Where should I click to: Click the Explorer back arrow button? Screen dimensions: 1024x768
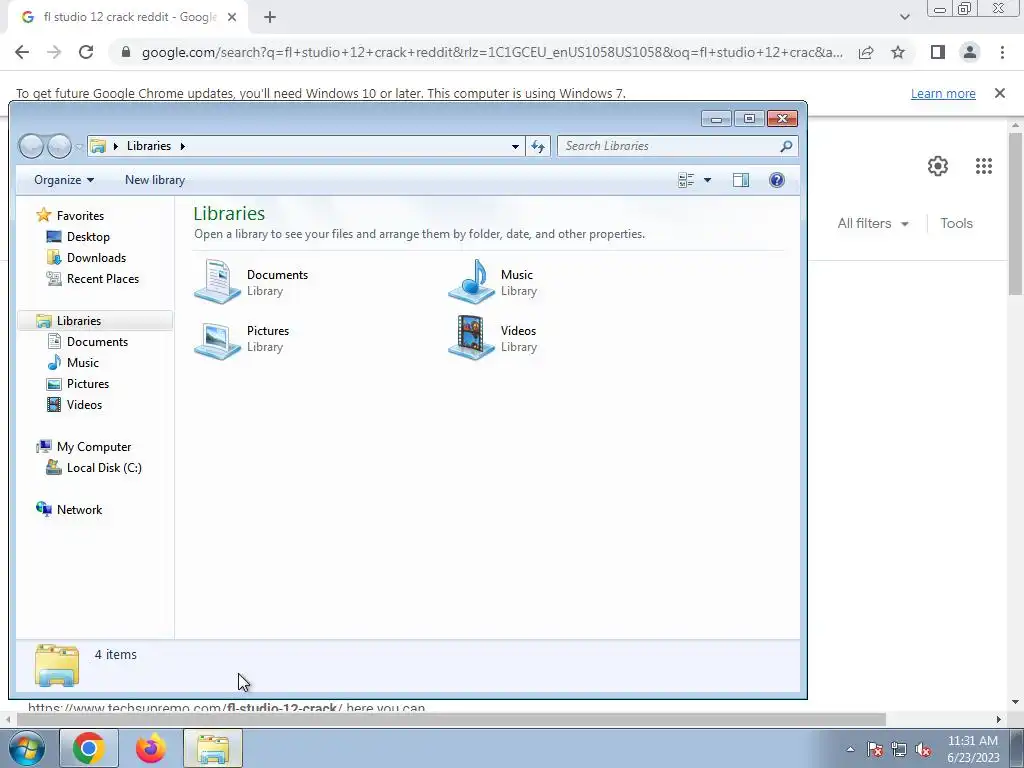pyautogui.click(x=31, y=146)
